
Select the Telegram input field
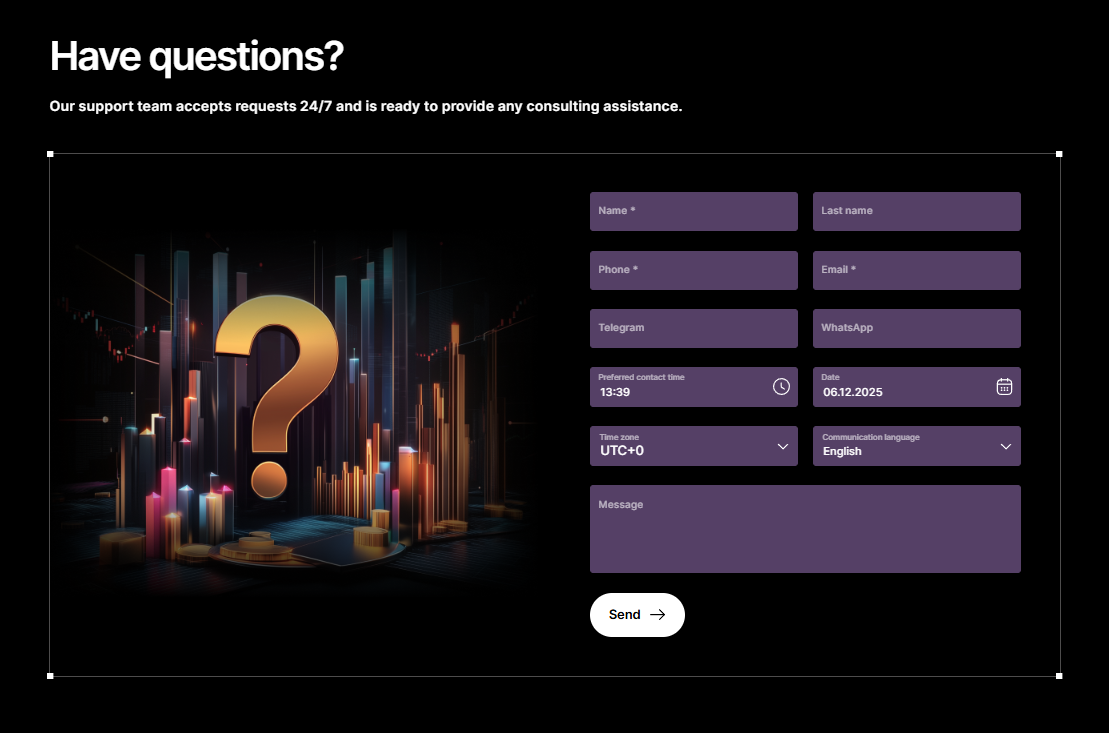click(693, 329)
